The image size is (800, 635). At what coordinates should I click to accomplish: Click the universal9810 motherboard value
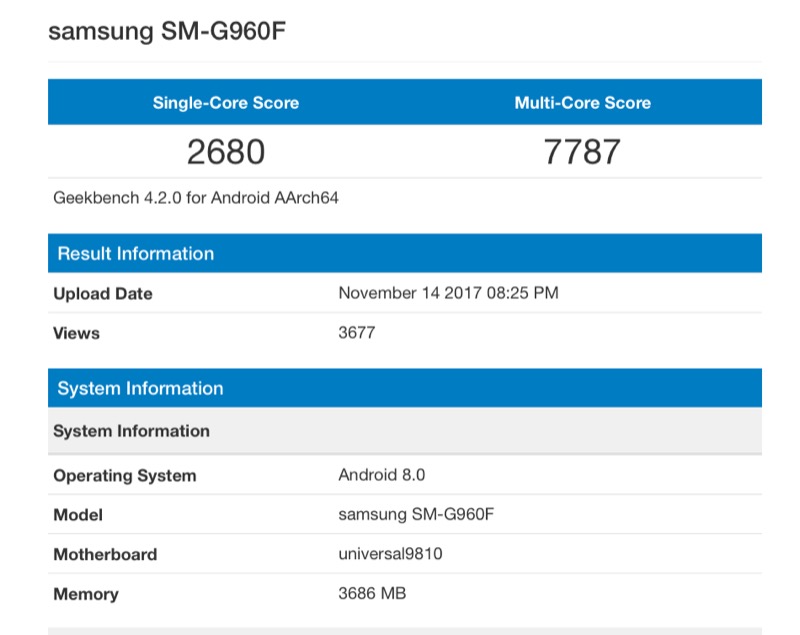(392, 554)
